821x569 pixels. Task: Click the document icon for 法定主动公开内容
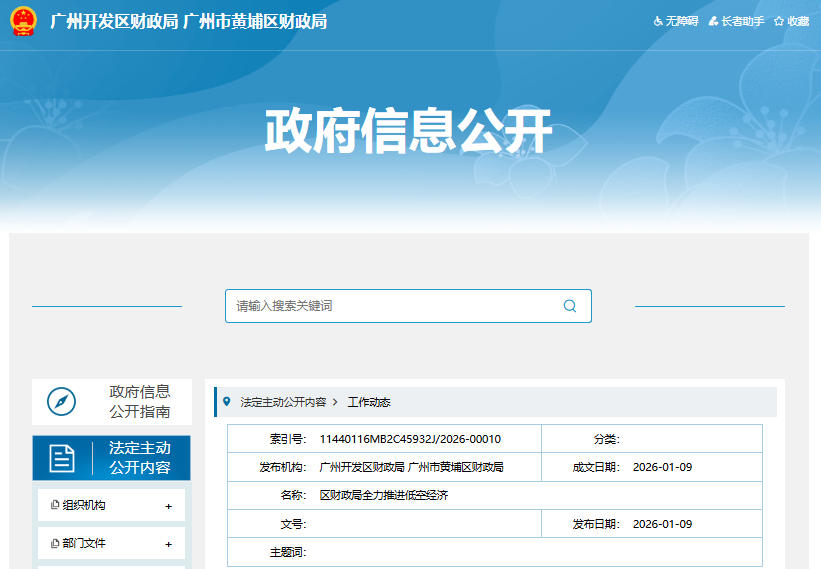[x=62, y=458]
